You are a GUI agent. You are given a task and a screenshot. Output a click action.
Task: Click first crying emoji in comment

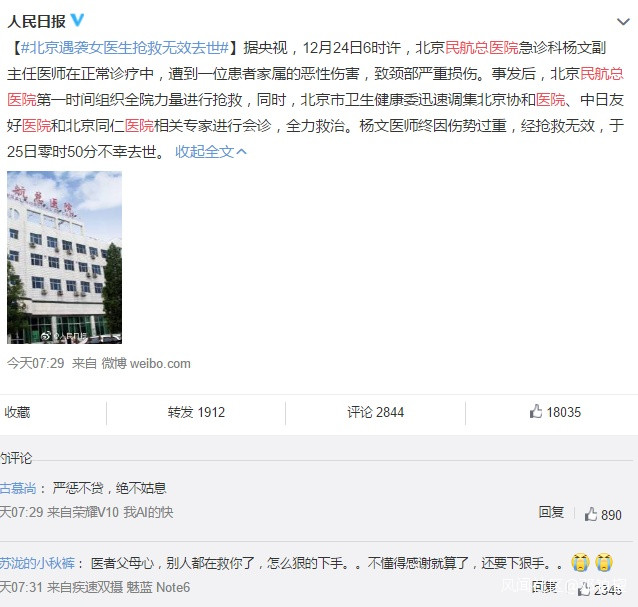point(580,562)
